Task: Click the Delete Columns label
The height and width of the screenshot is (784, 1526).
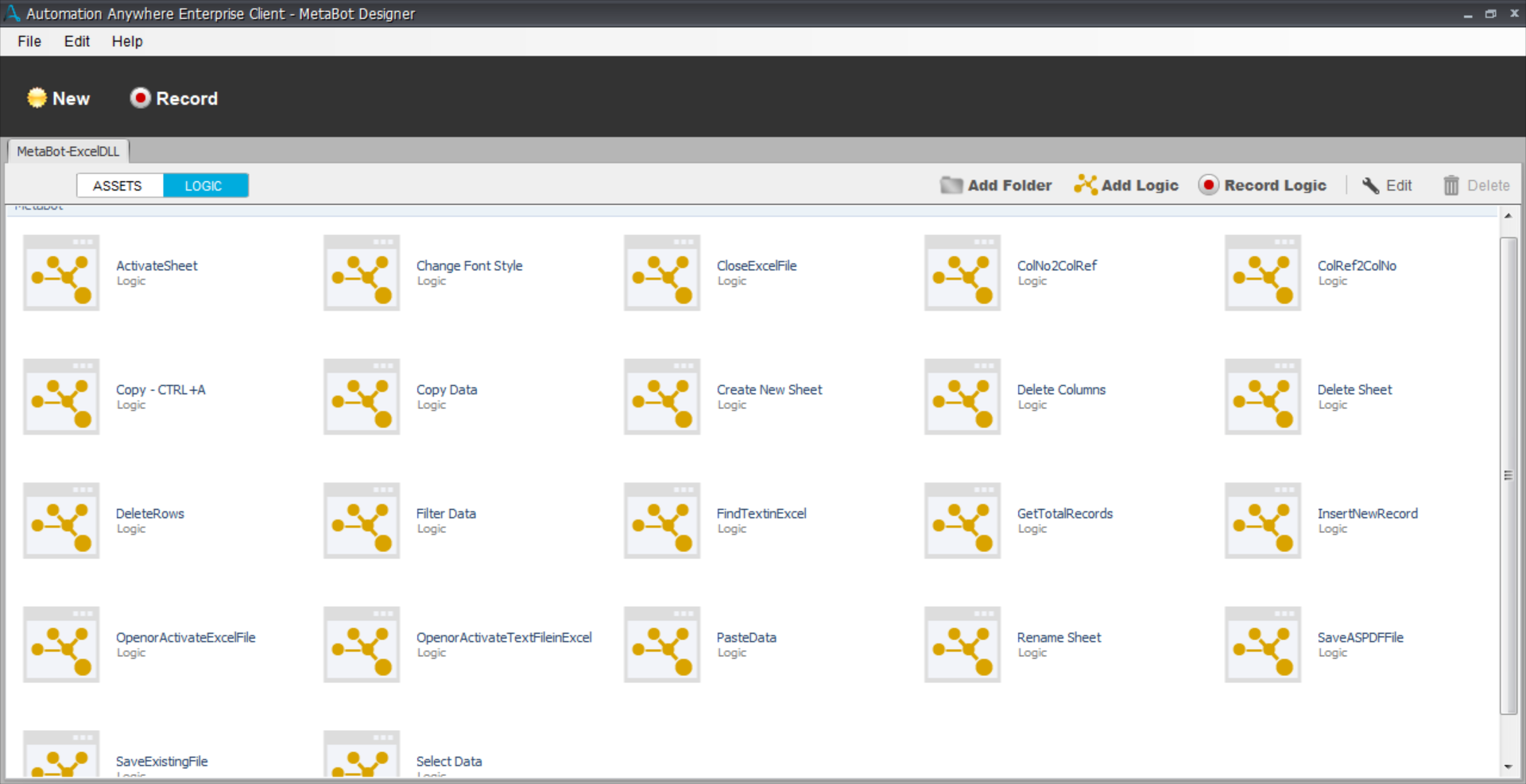Action: [1061, 390]
